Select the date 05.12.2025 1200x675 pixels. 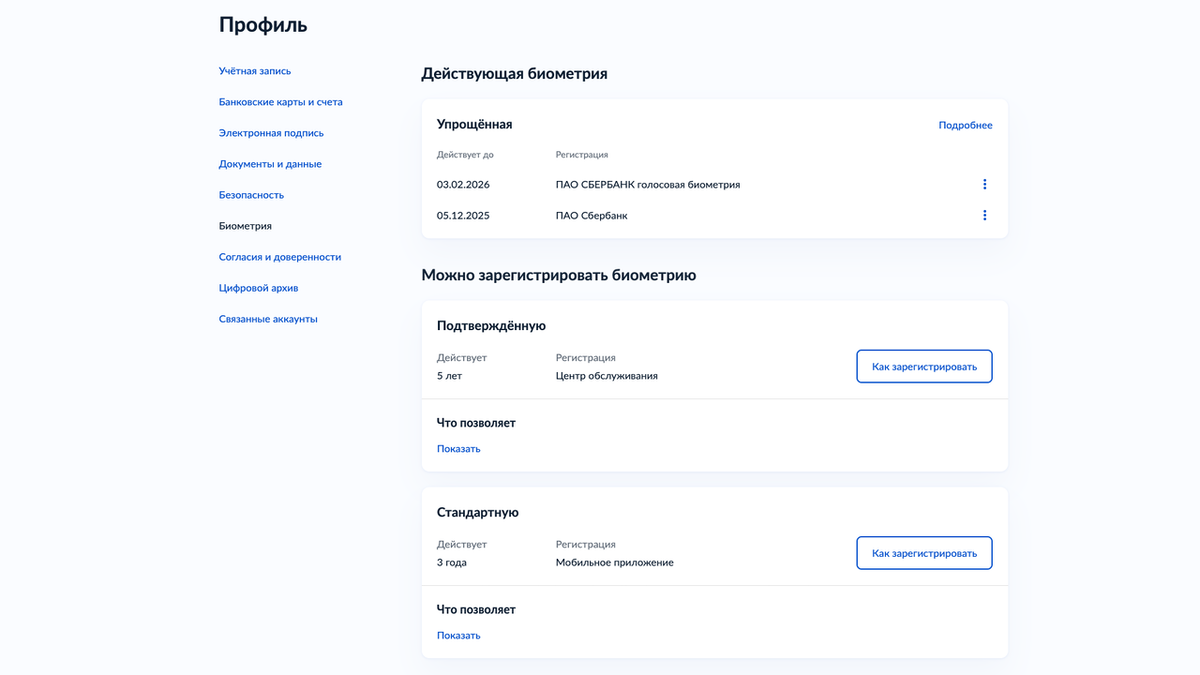coord(463,215)
